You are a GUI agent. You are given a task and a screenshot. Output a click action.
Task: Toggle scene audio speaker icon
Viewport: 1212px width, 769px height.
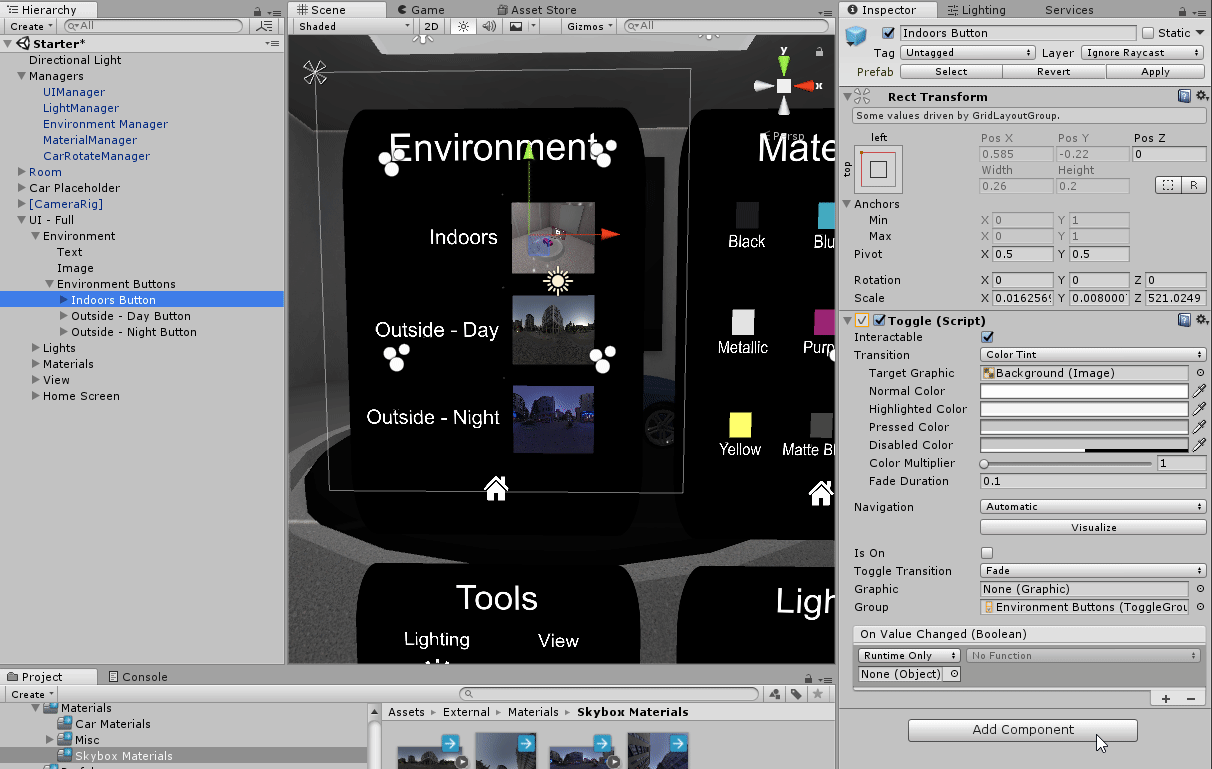point(490,26)
